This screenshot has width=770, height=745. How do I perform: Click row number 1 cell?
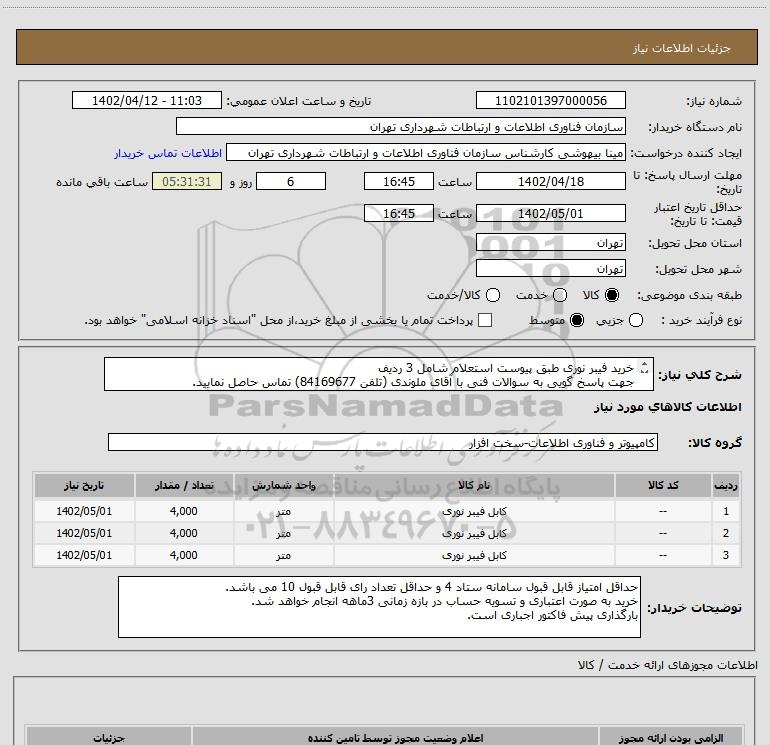pyautogui.click(x=726, y=511)
